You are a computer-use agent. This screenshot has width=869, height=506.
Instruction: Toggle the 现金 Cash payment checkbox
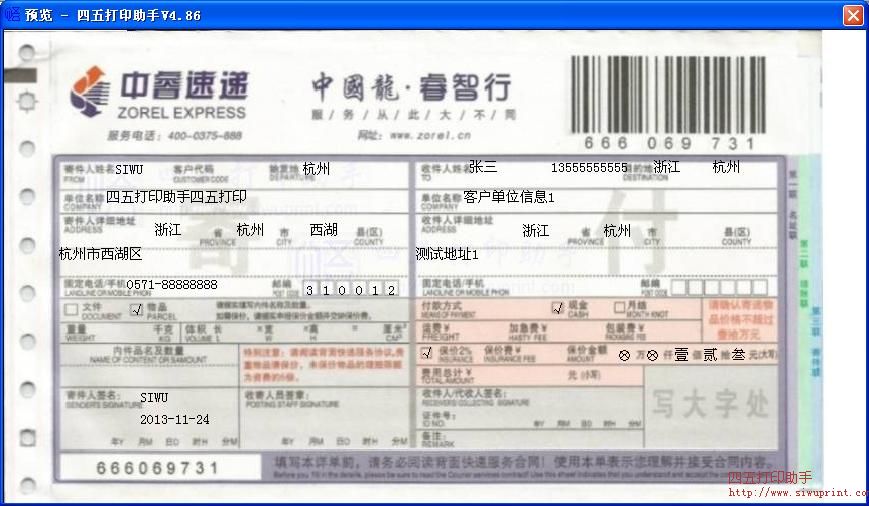tap(558, 307)
